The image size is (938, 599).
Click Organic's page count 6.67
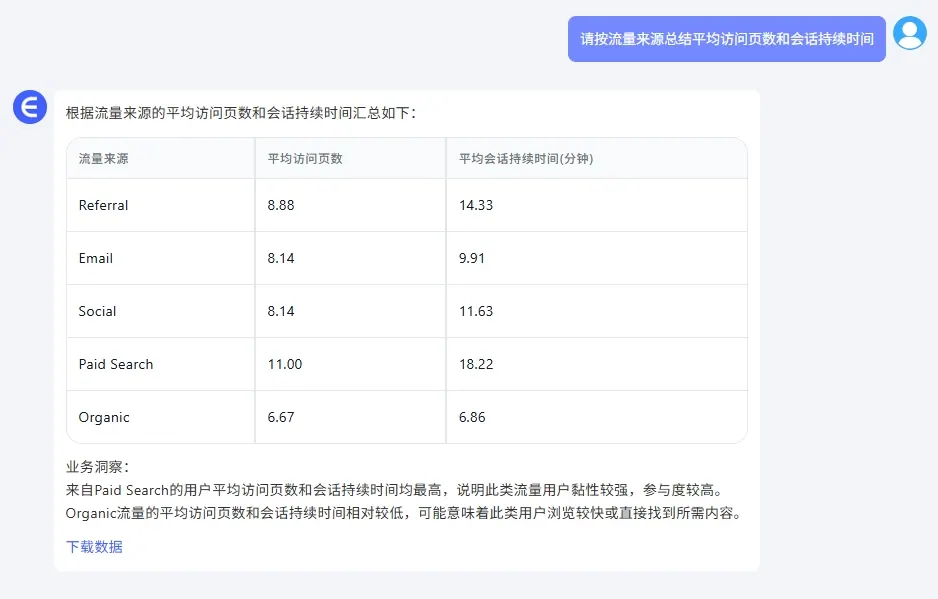pos(281,417)
